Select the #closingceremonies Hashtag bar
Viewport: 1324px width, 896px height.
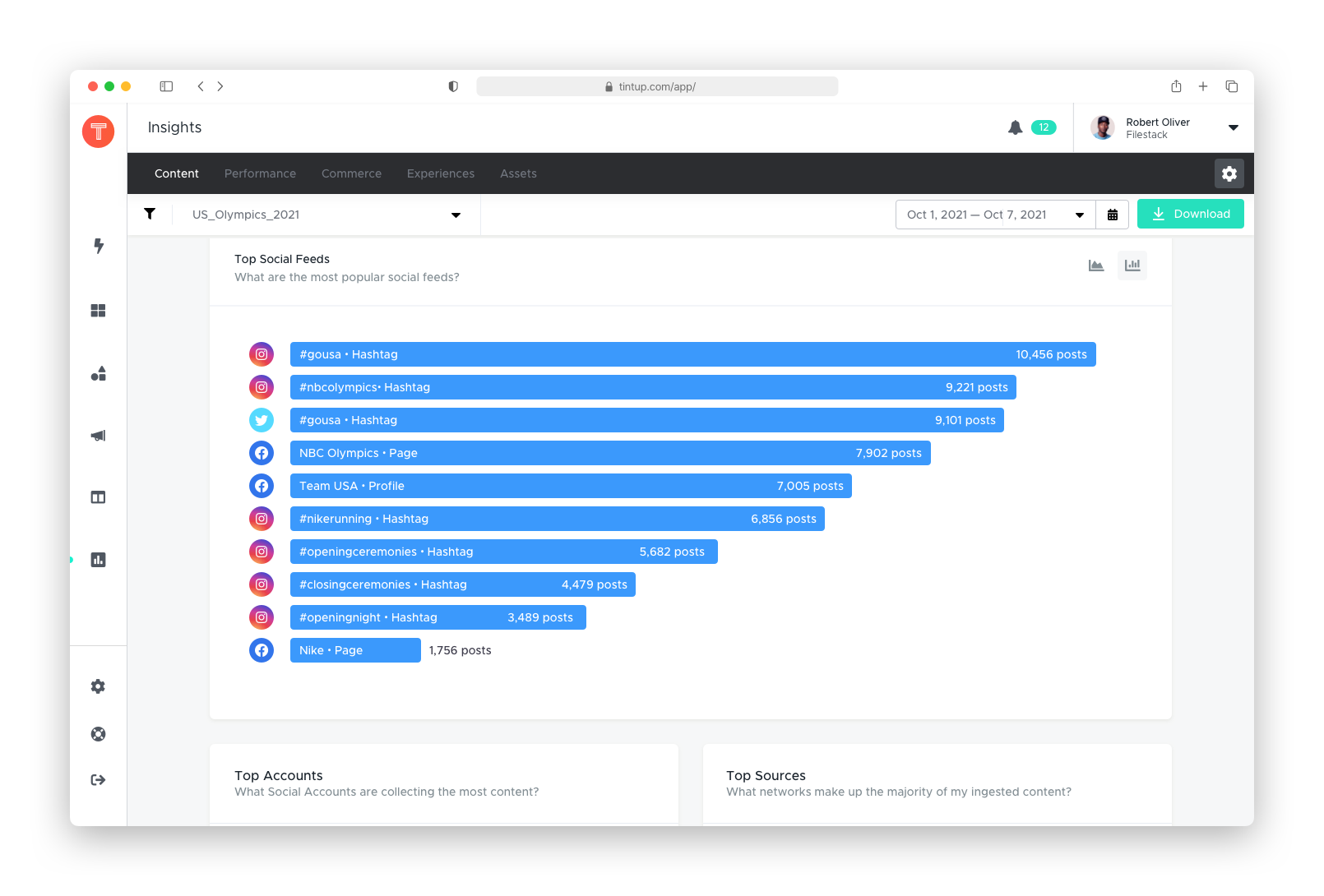[x=463, y=584]
